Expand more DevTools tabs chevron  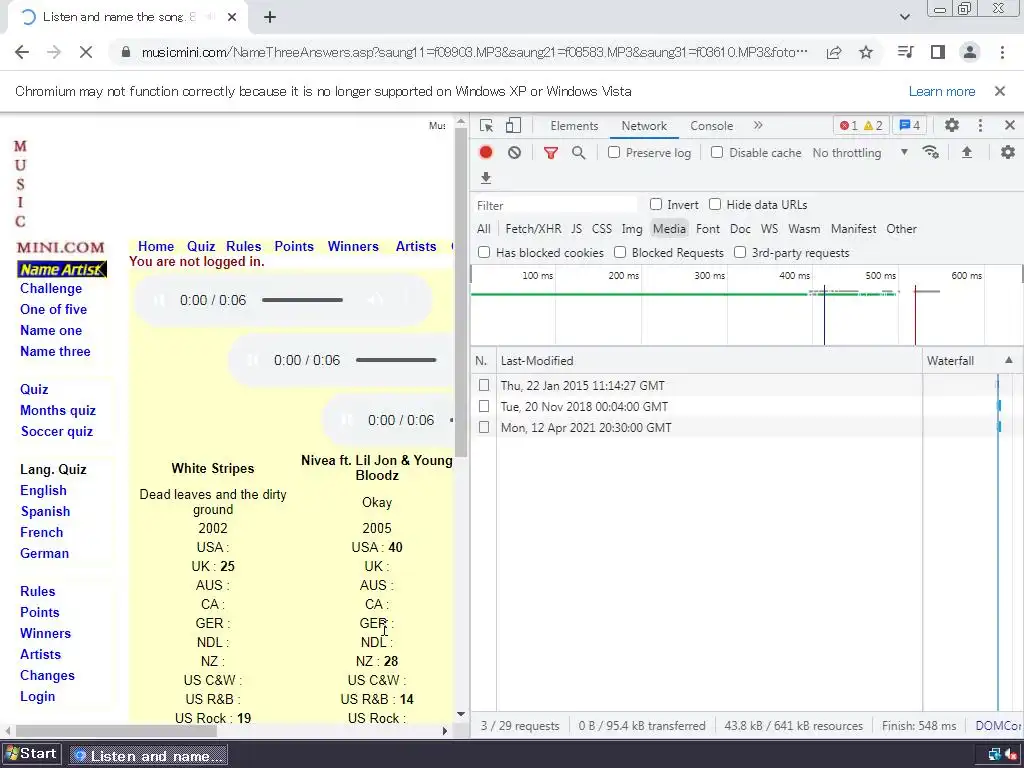click(x=758, y=125)
